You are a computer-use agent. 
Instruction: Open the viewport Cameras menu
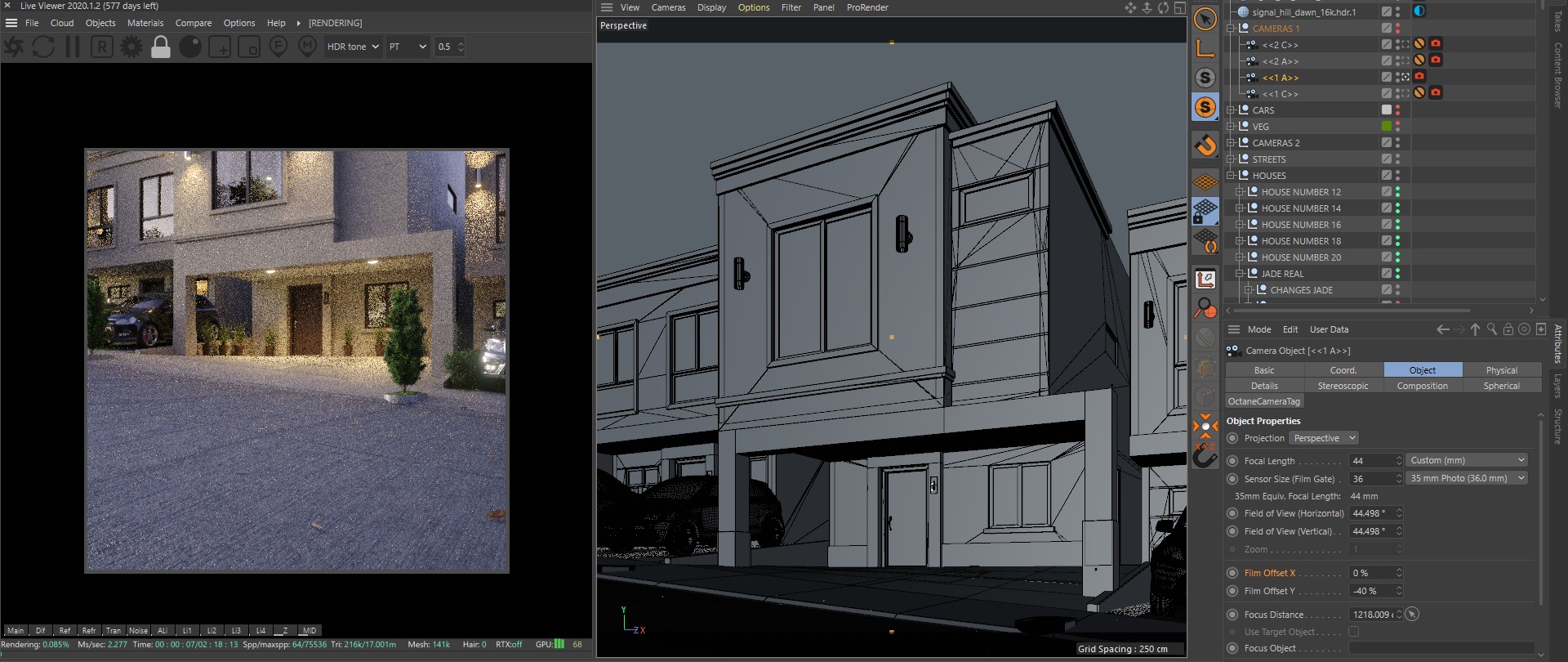[x=668, y=7]
